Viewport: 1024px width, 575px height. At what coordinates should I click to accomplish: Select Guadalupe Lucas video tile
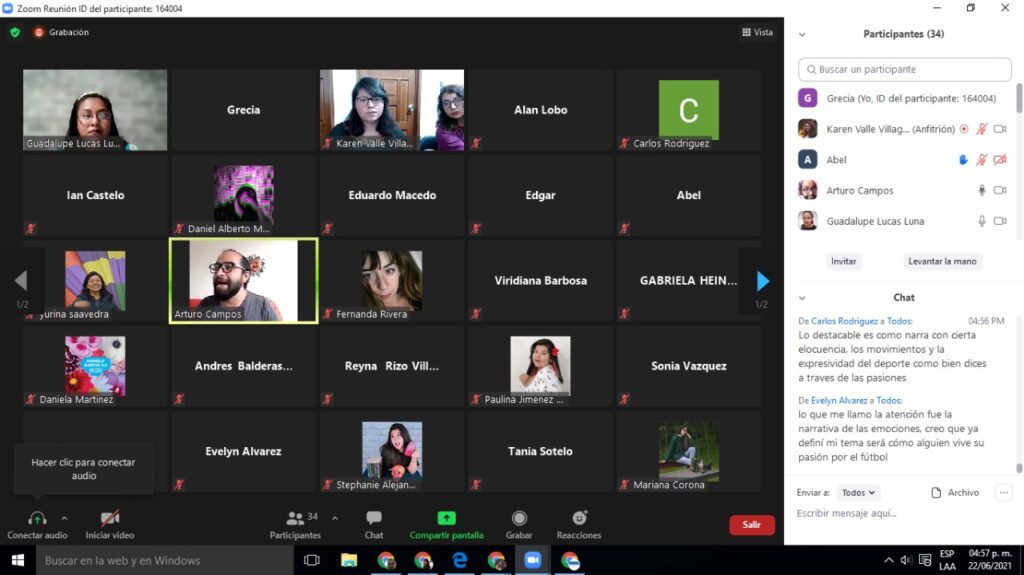click(95, 110)
